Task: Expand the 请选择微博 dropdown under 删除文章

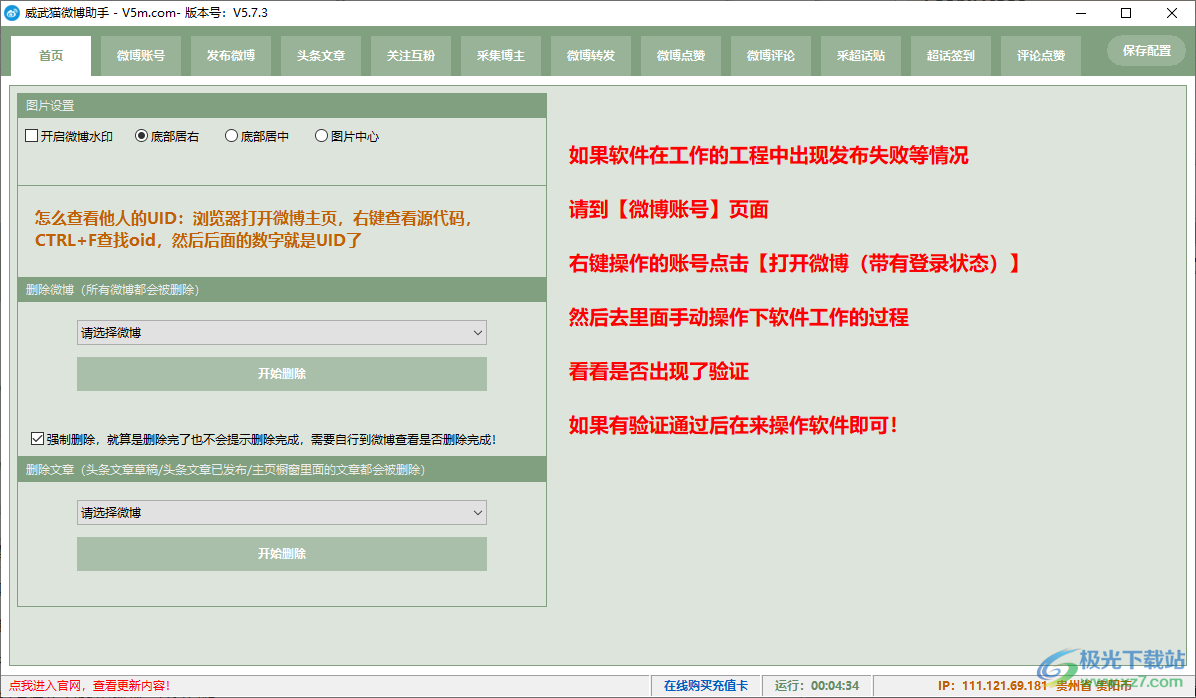Action: (x=281, y=513)
